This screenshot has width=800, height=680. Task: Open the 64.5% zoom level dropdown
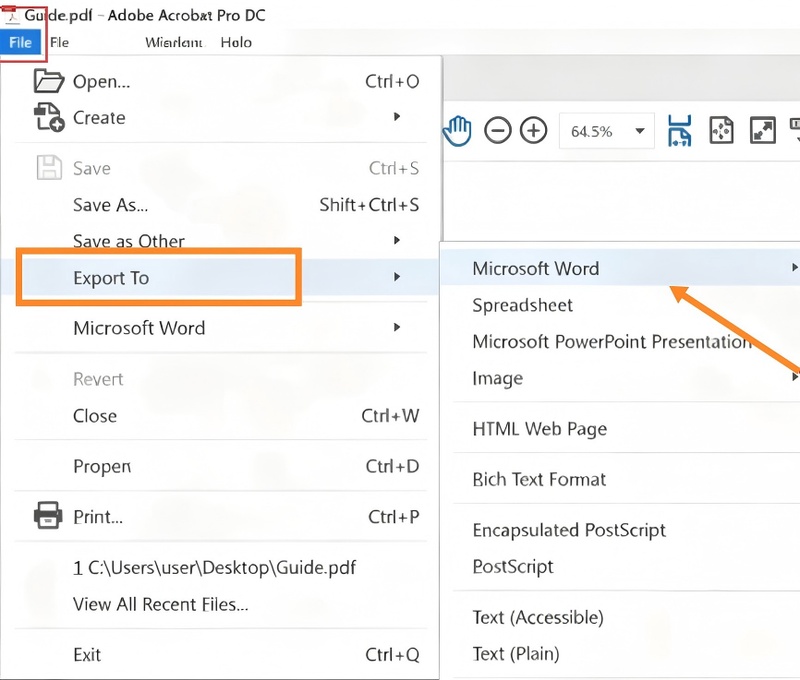click(x=640, y=131)
